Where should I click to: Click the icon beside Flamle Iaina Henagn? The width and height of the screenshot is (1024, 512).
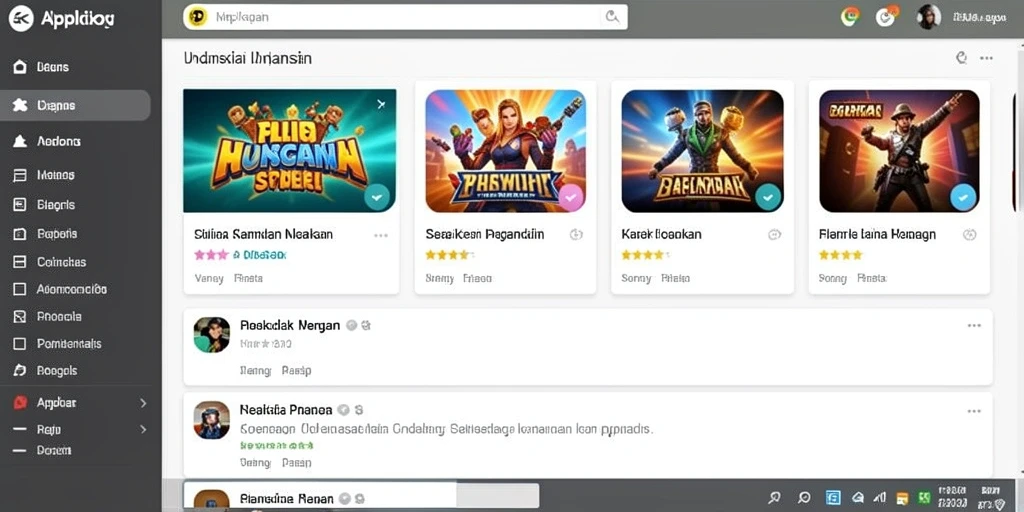coord(970,234)
